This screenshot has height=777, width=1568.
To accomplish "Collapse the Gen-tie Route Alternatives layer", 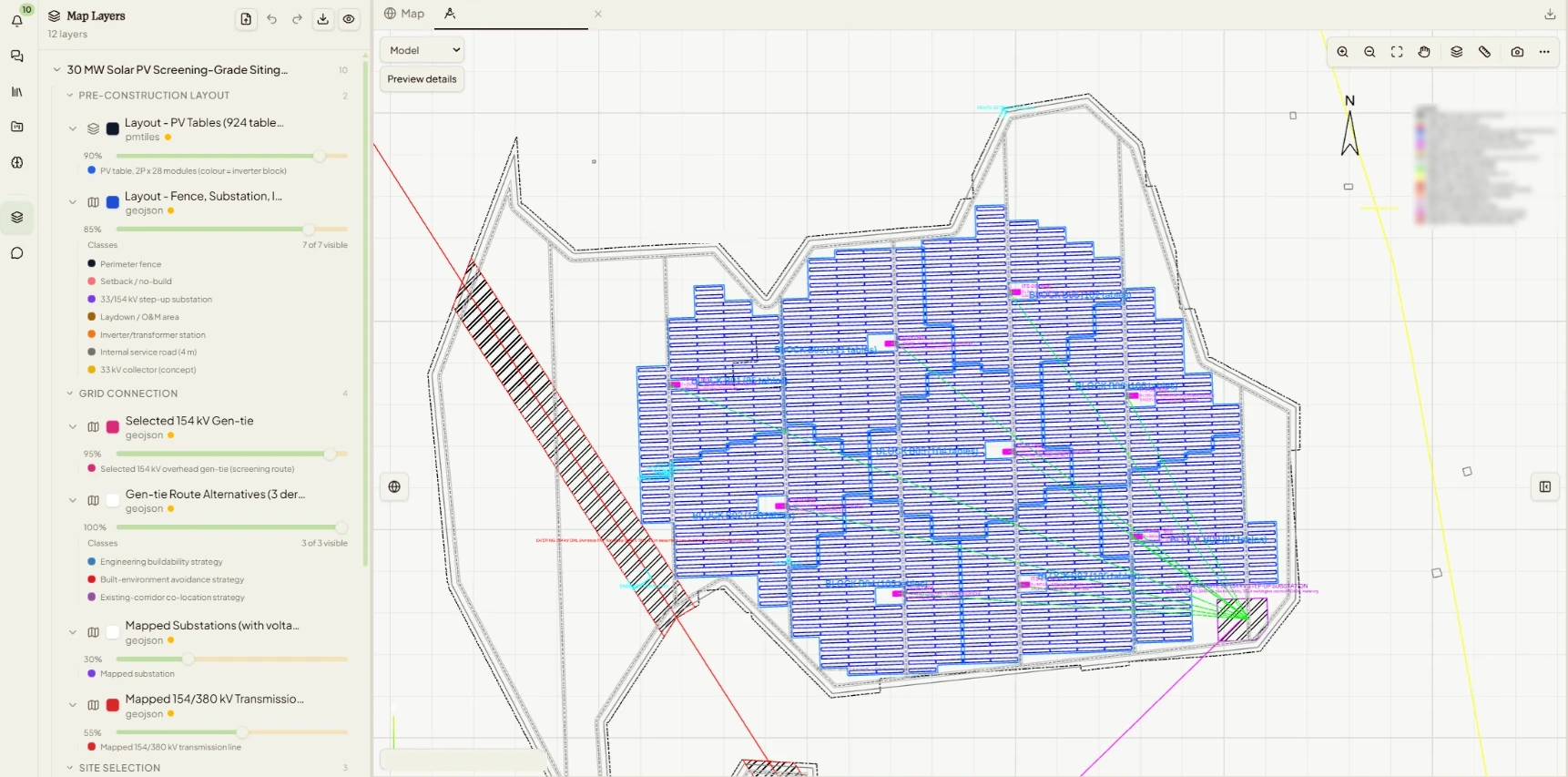I will pos(73,500).
